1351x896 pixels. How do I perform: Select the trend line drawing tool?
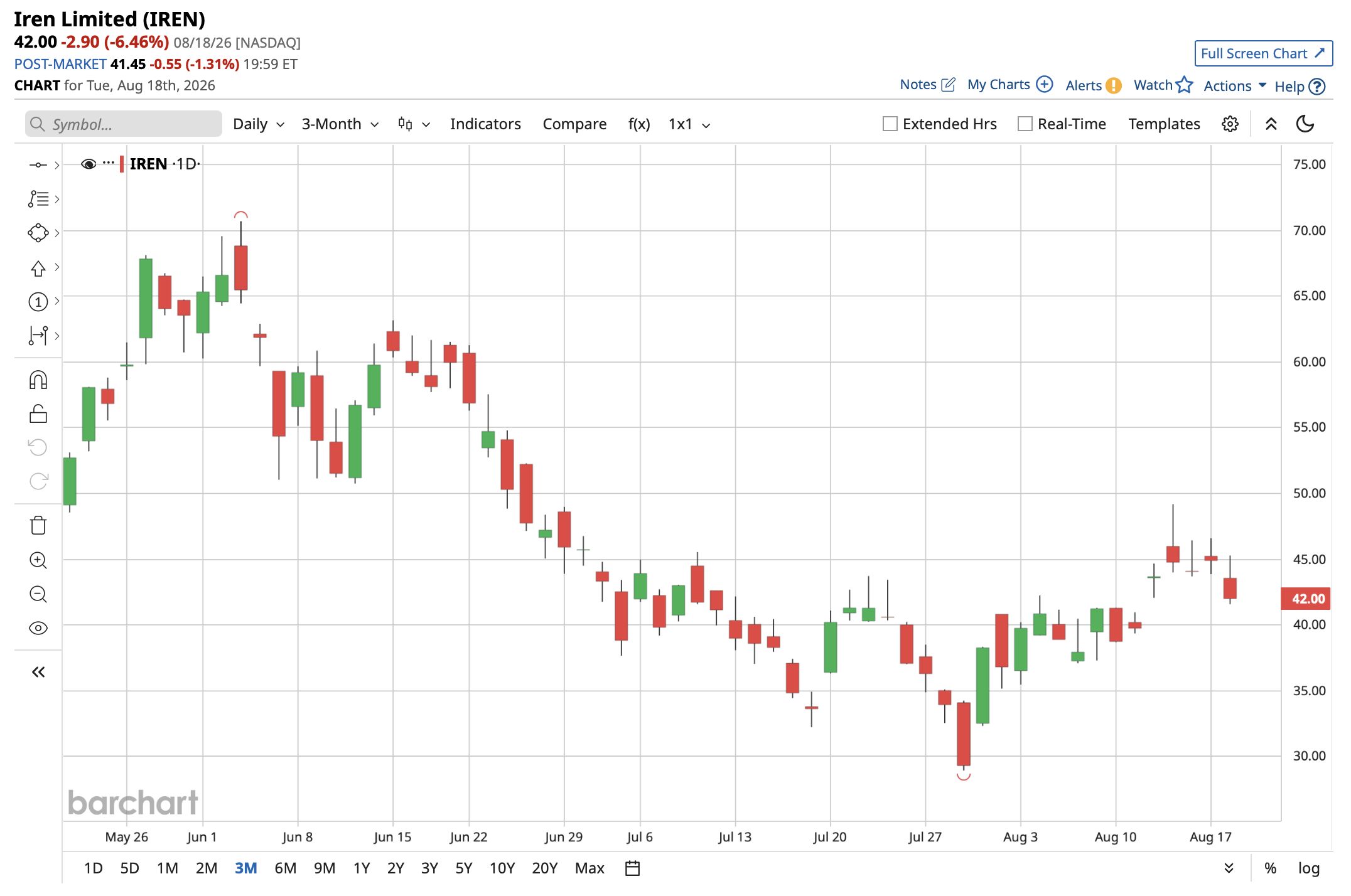38,165
